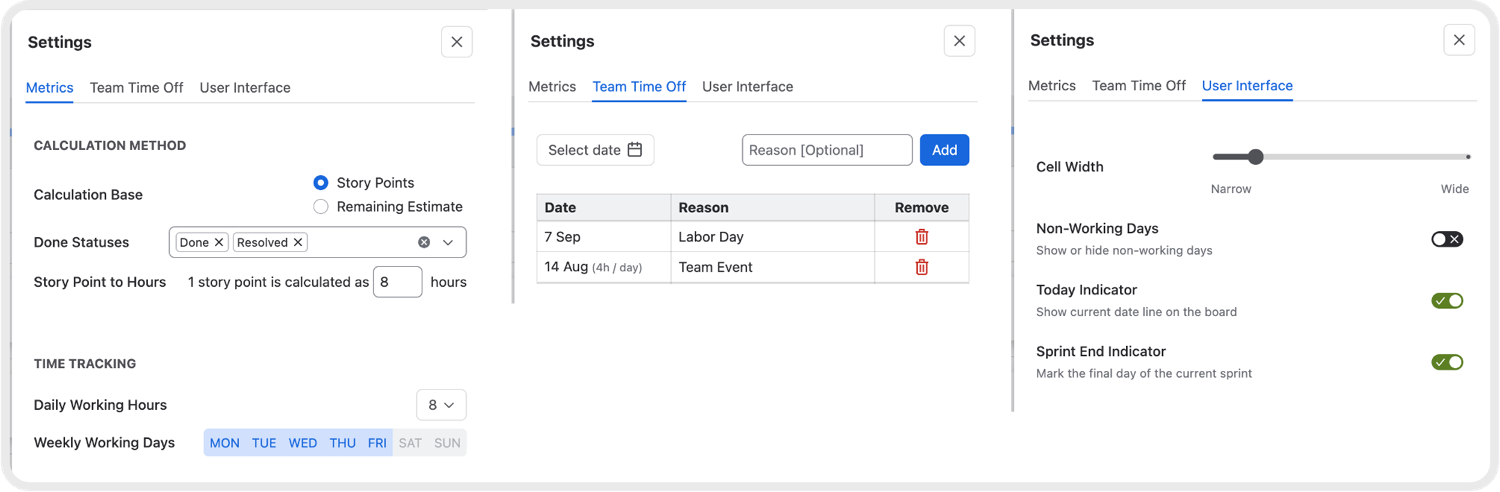Viewport: 1500px width, 492px height.
Task: Toggle THU working day
Action: click(x=343, y=443)
